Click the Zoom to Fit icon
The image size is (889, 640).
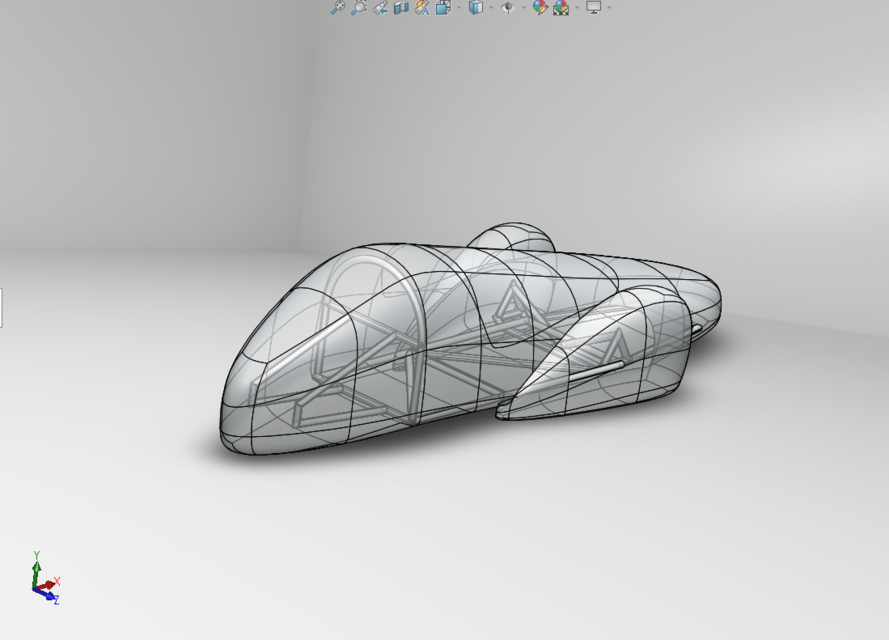pos(338,7)
